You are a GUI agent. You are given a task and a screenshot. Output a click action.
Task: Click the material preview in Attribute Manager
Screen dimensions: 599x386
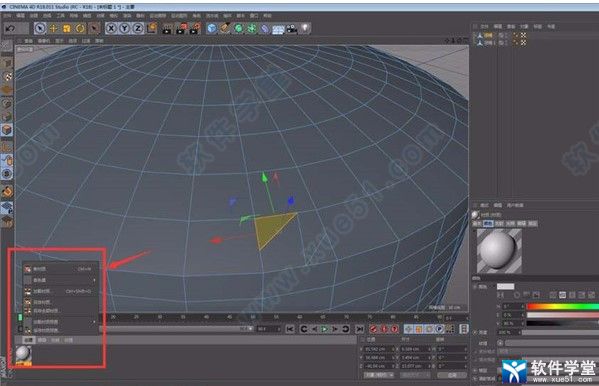[x=499, y=251]
